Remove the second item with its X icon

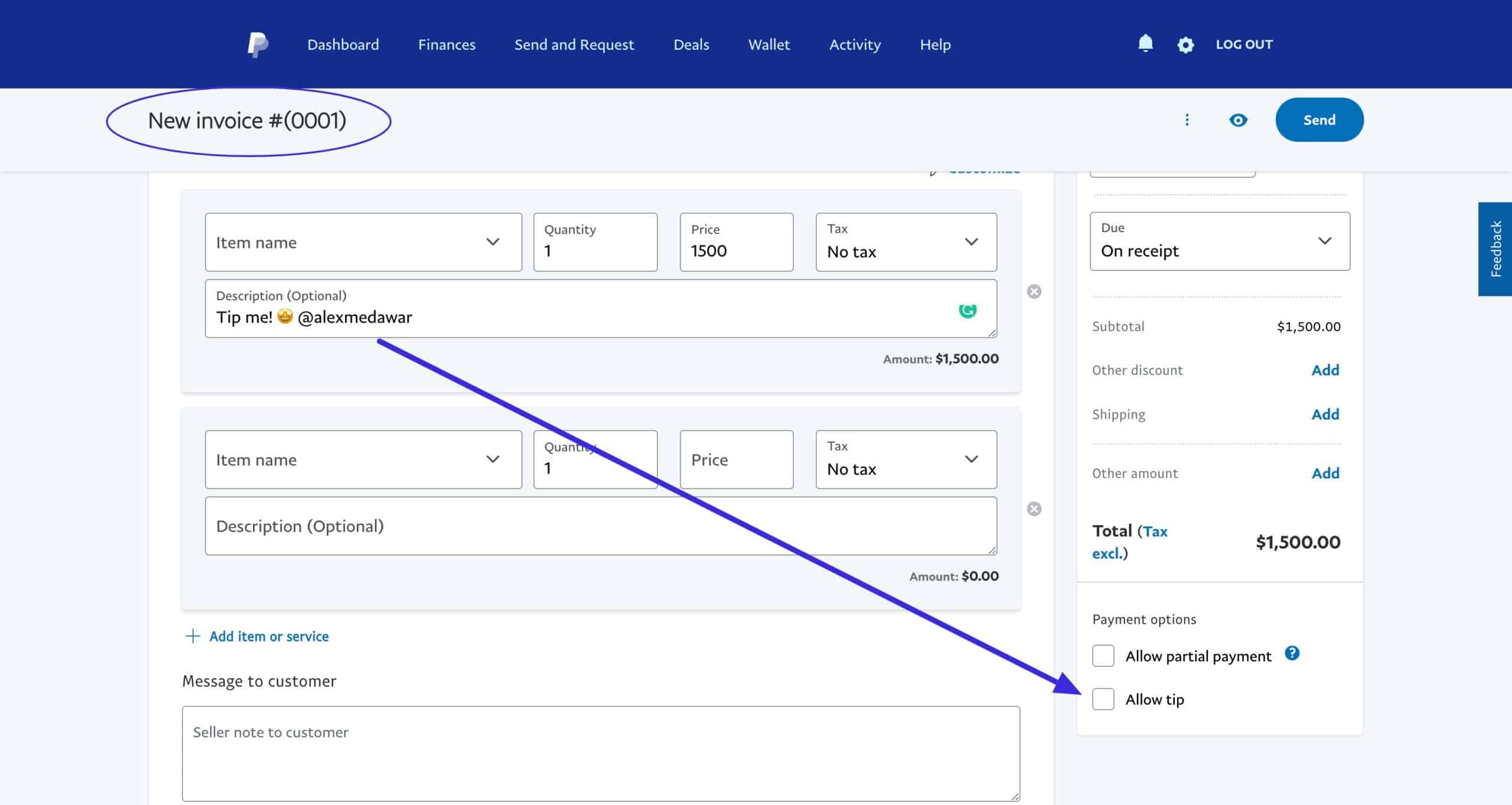1034,509
